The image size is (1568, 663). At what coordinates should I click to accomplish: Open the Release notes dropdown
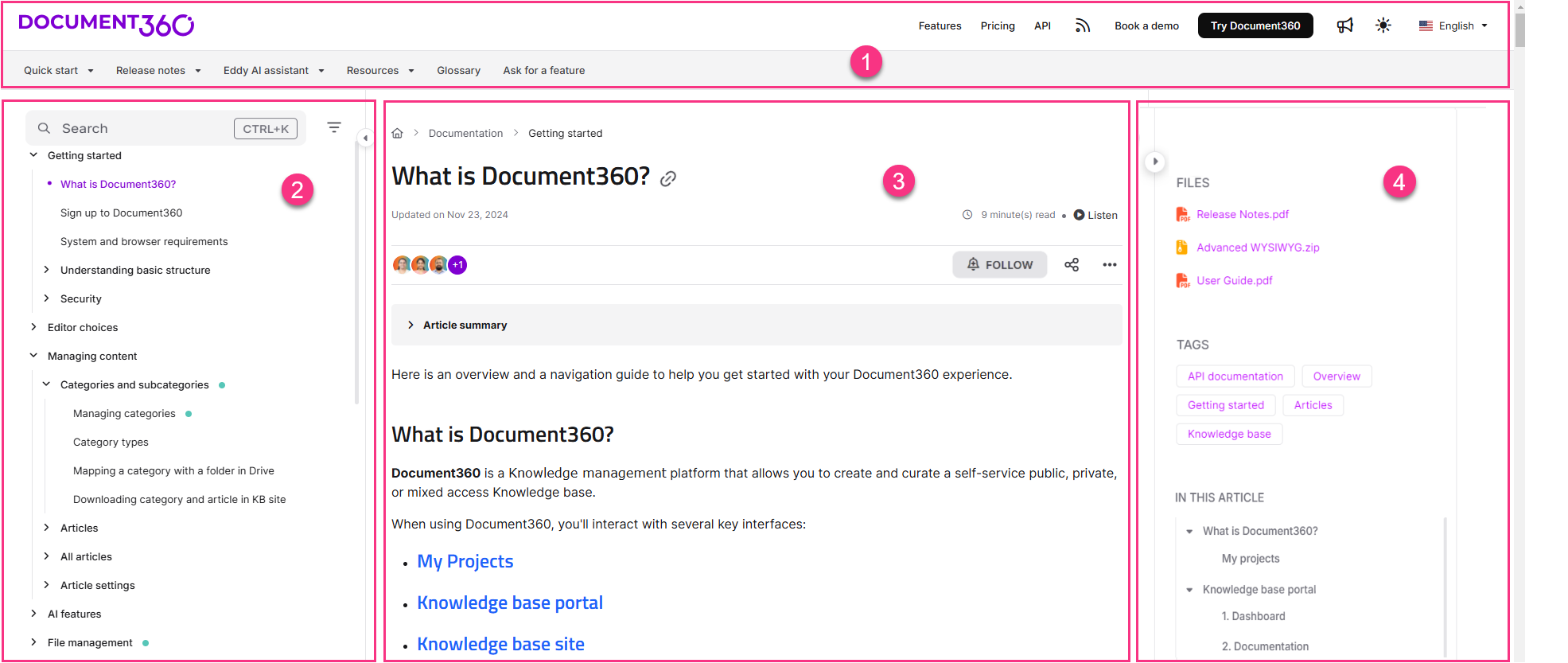[158, 70]
